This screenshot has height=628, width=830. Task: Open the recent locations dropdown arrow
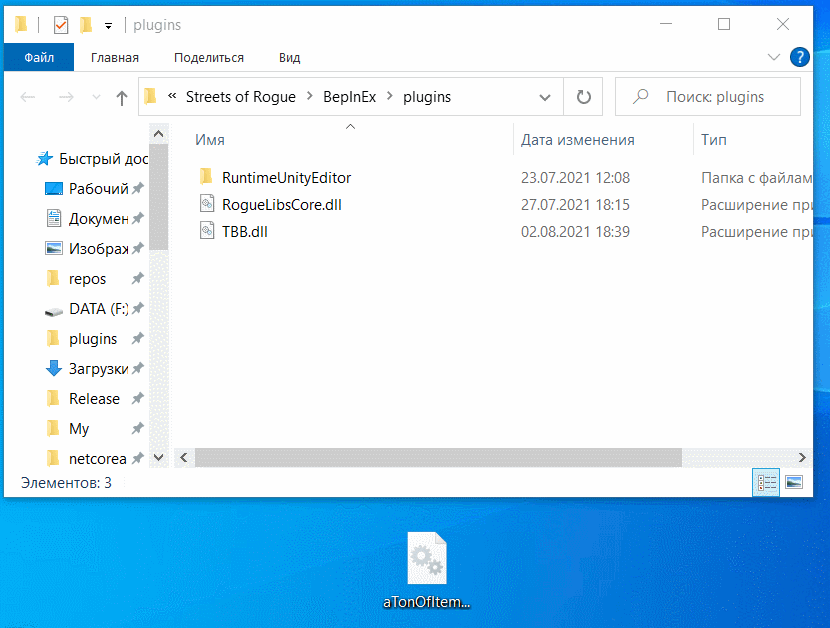pyautogui.click(x=96, y=97)
